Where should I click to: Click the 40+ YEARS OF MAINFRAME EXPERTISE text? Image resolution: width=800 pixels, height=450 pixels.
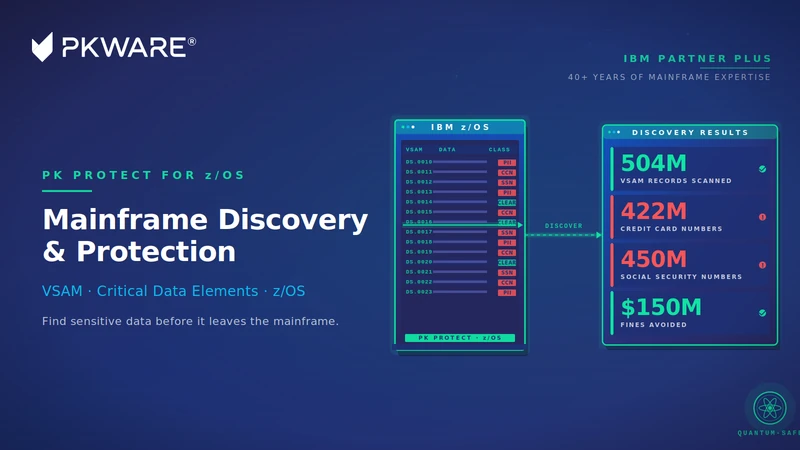click(x=669, y=77)
